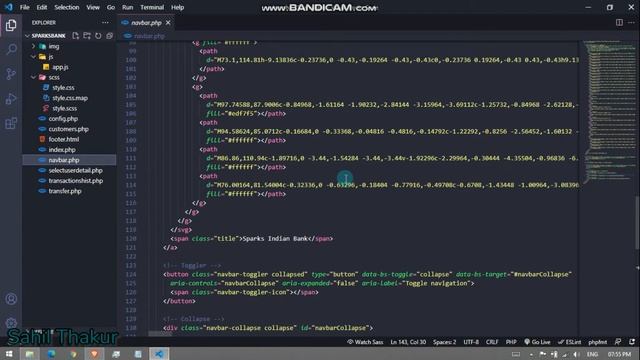Click the VS Code logo icon

tap(9, 7)
